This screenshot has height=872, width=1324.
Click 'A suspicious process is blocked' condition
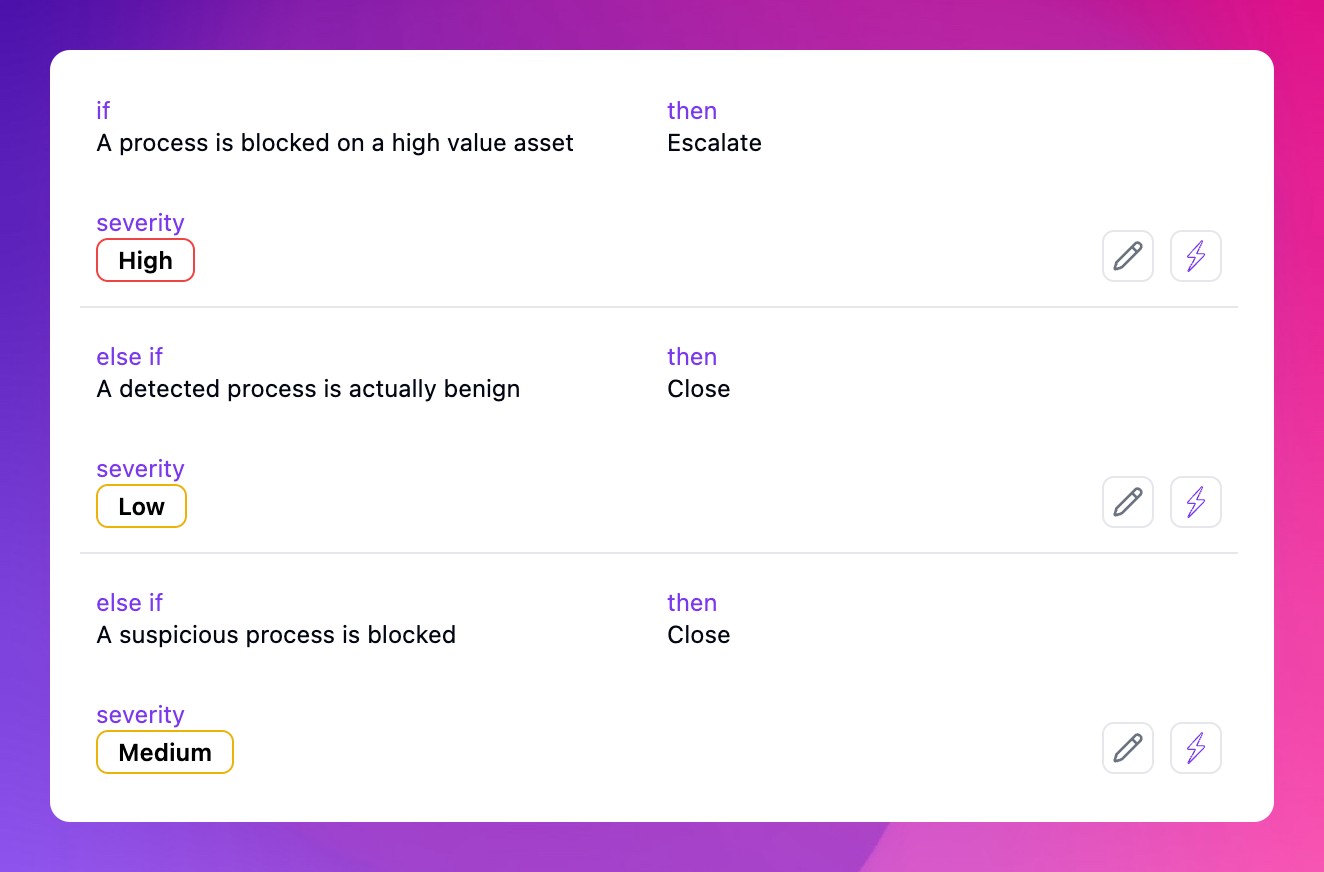click(276, 635)
